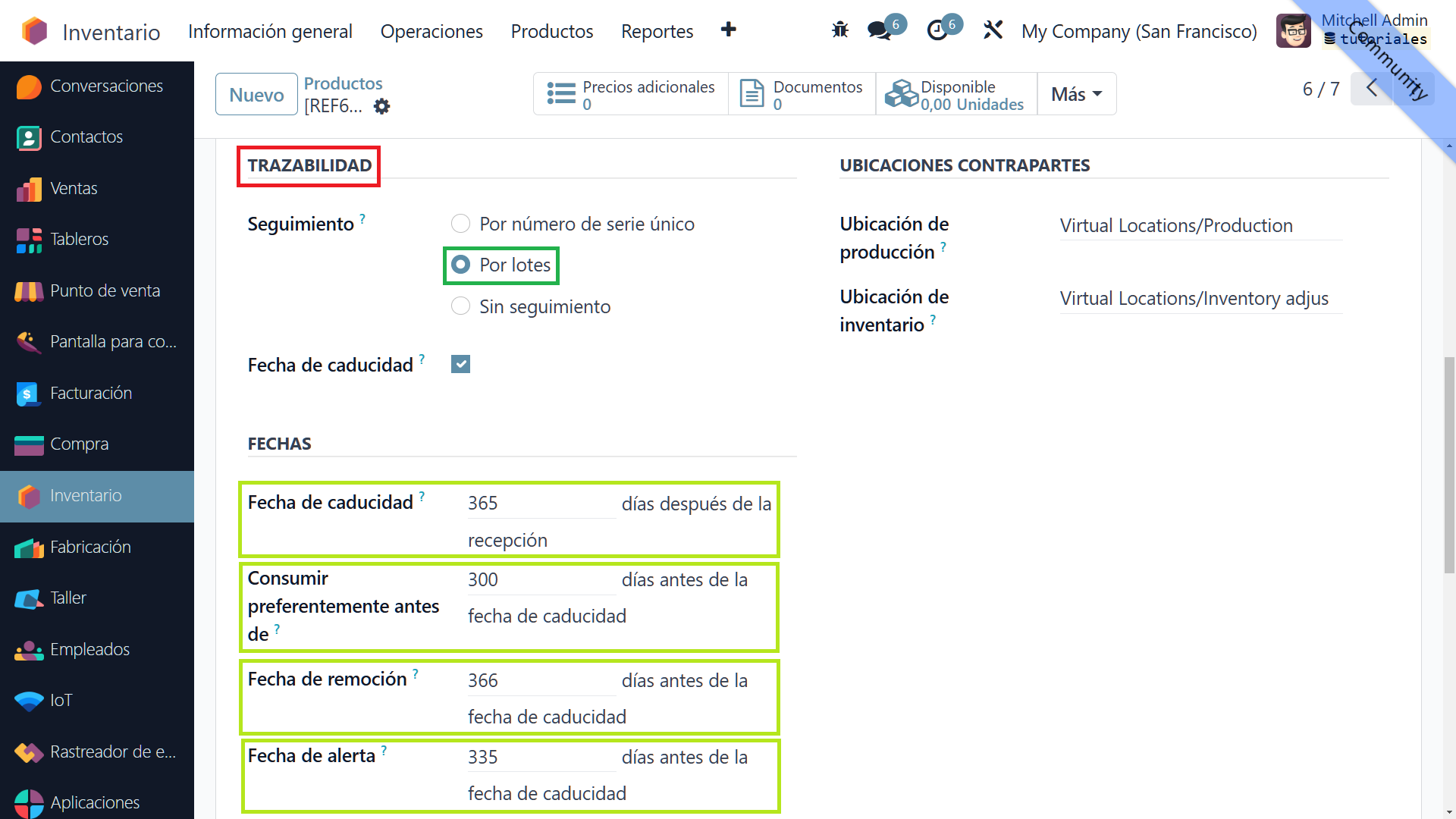Select Sin seguimiento radio button

[x=460, y=306]
